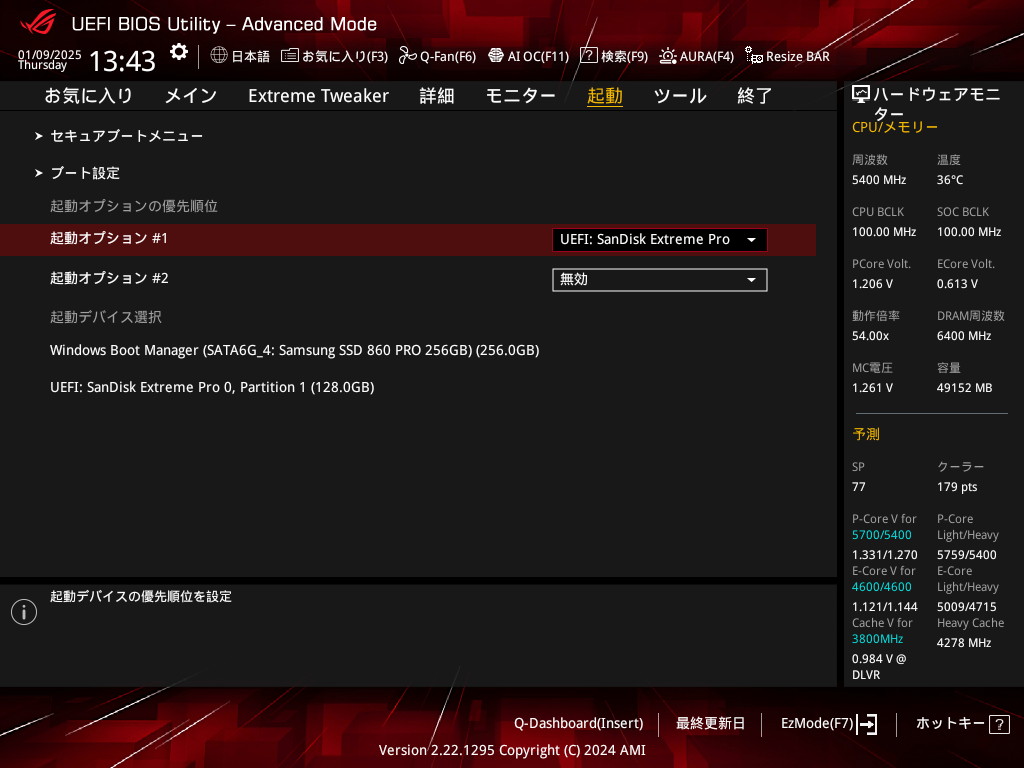
Task: Switch to Extreme Tweaker tab
Action: click(x=318, y=96)
